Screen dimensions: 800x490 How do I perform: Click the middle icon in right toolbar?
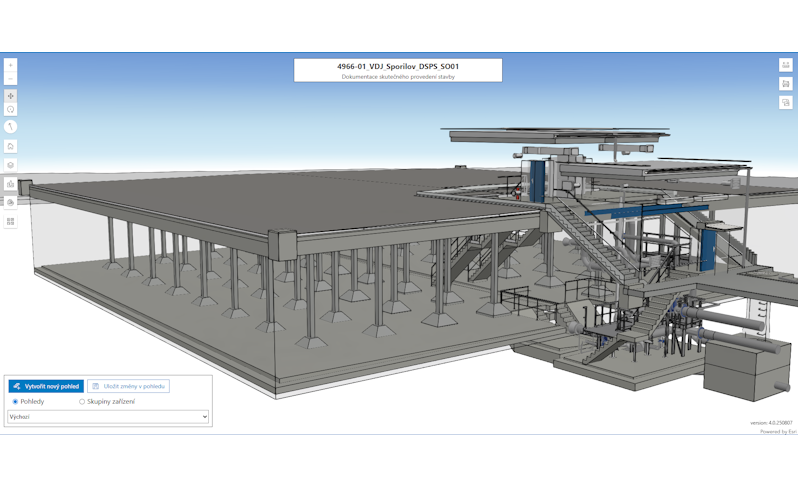pos(786,83)
